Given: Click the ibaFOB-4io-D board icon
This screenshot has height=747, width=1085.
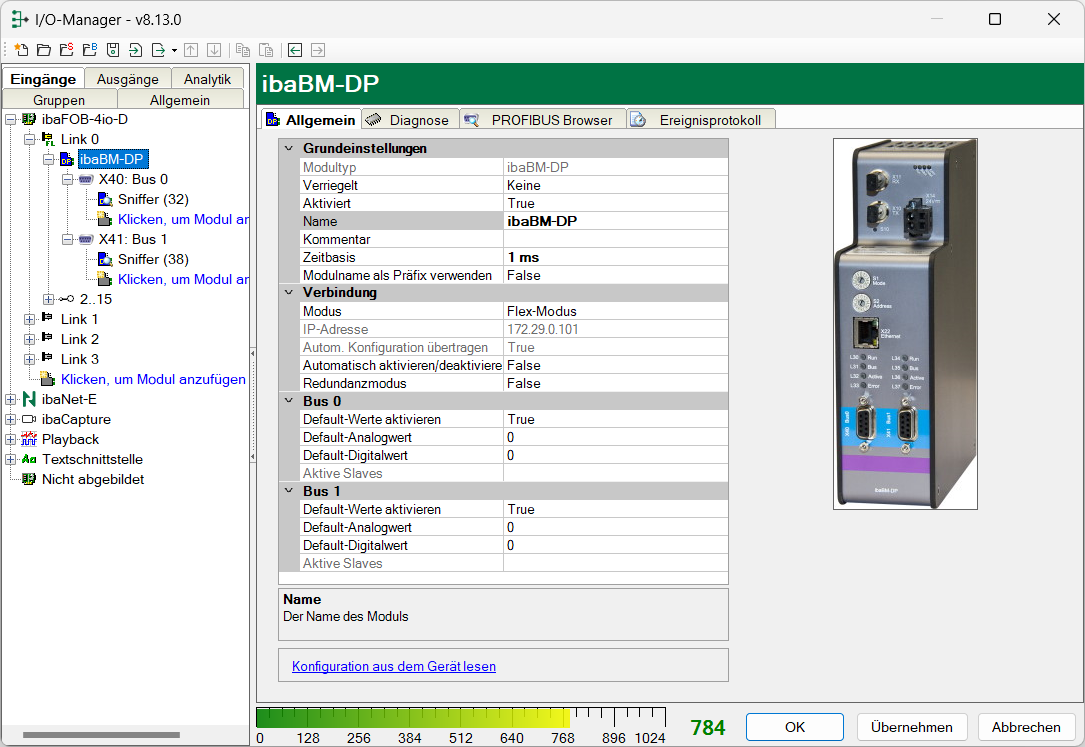Looking at the screenshot, I should tap(29, 120).
